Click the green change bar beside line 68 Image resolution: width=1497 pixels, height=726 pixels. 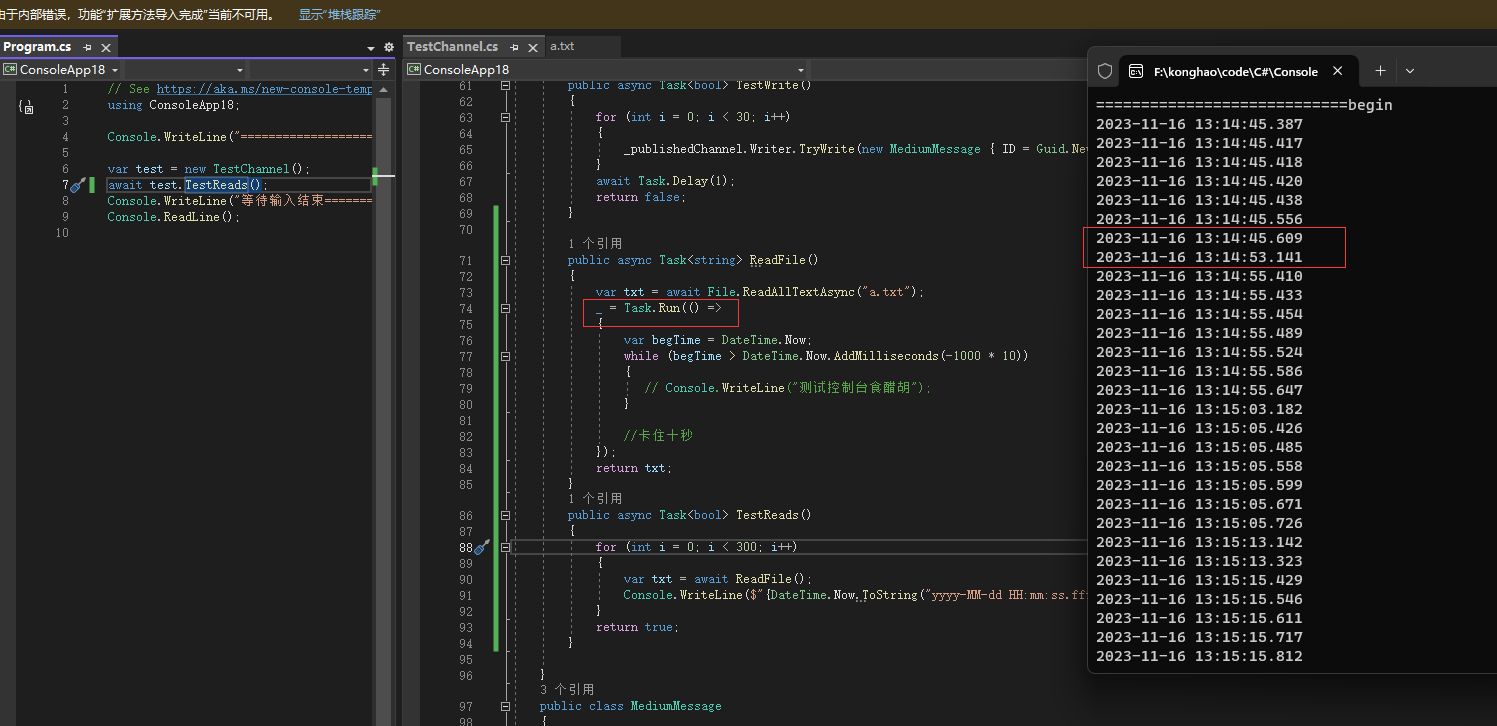[x=495, y=198]
